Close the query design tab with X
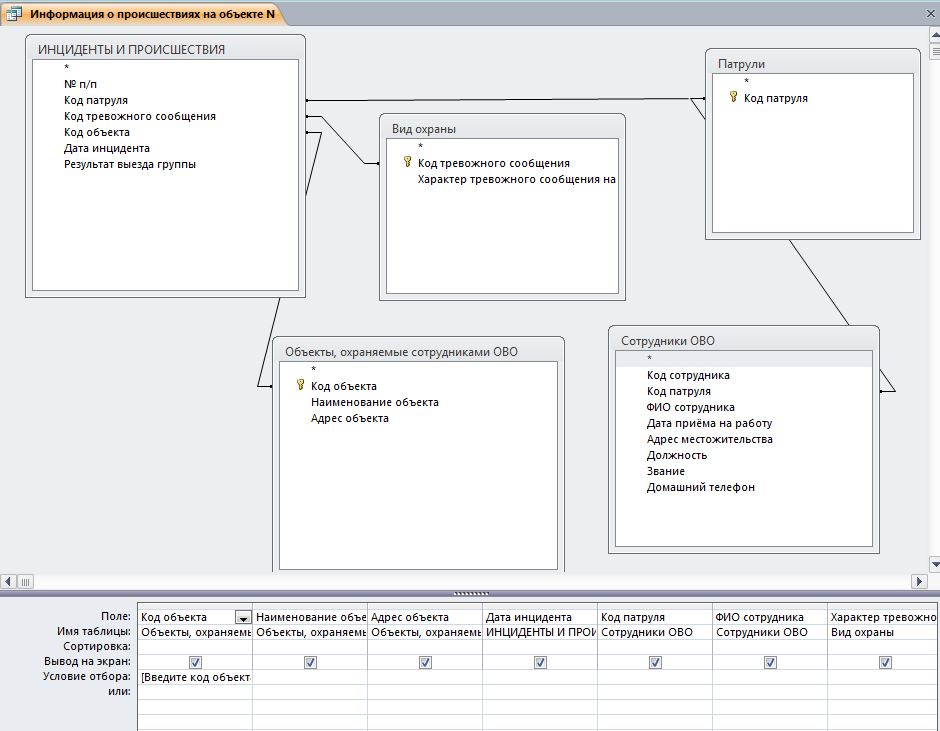 [x=931, y=13]
